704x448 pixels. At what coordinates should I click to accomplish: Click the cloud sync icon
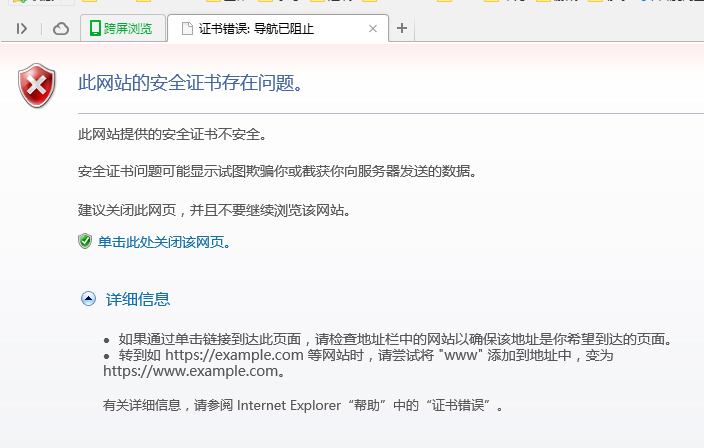click(60, 29)
